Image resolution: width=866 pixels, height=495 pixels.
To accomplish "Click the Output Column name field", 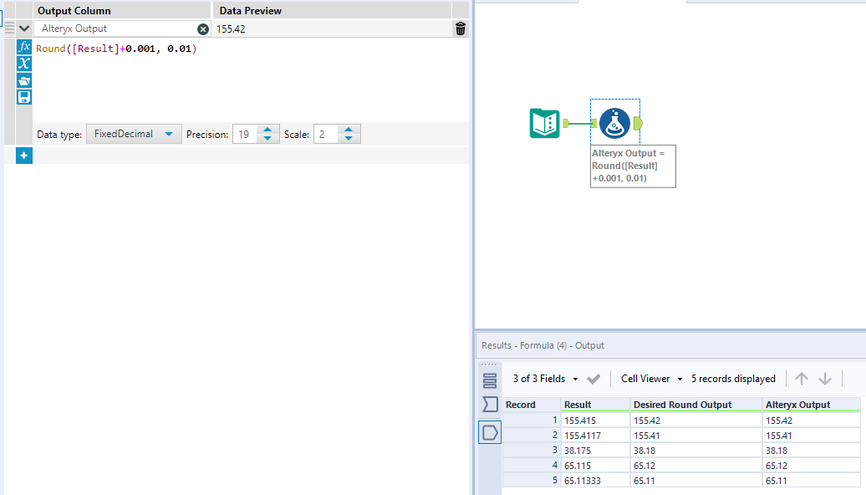I will (116, 29).
